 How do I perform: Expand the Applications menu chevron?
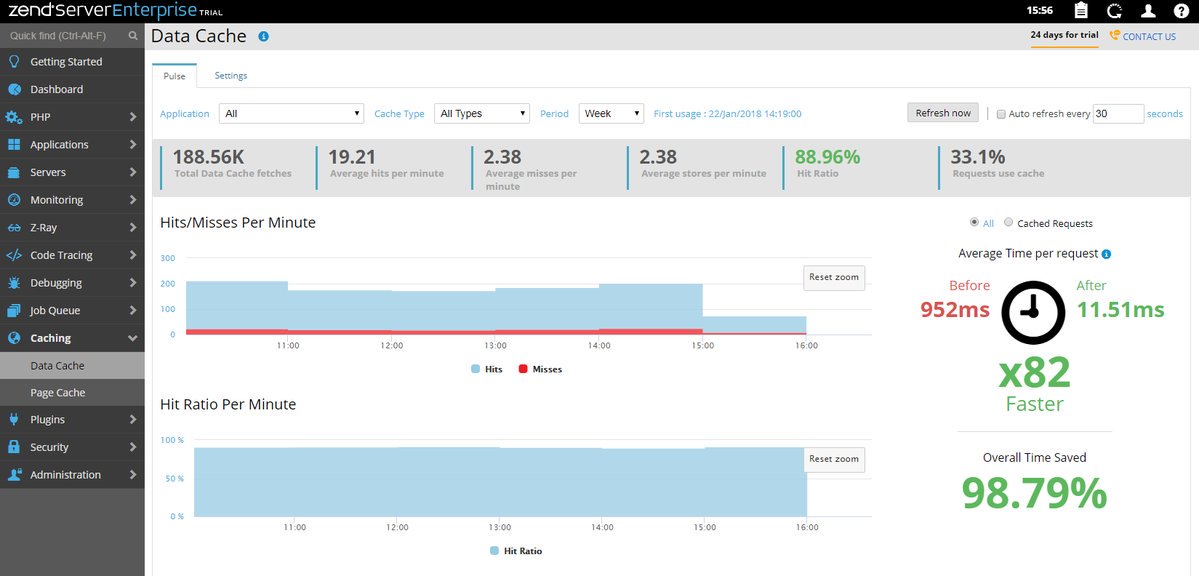pos(133,145)
